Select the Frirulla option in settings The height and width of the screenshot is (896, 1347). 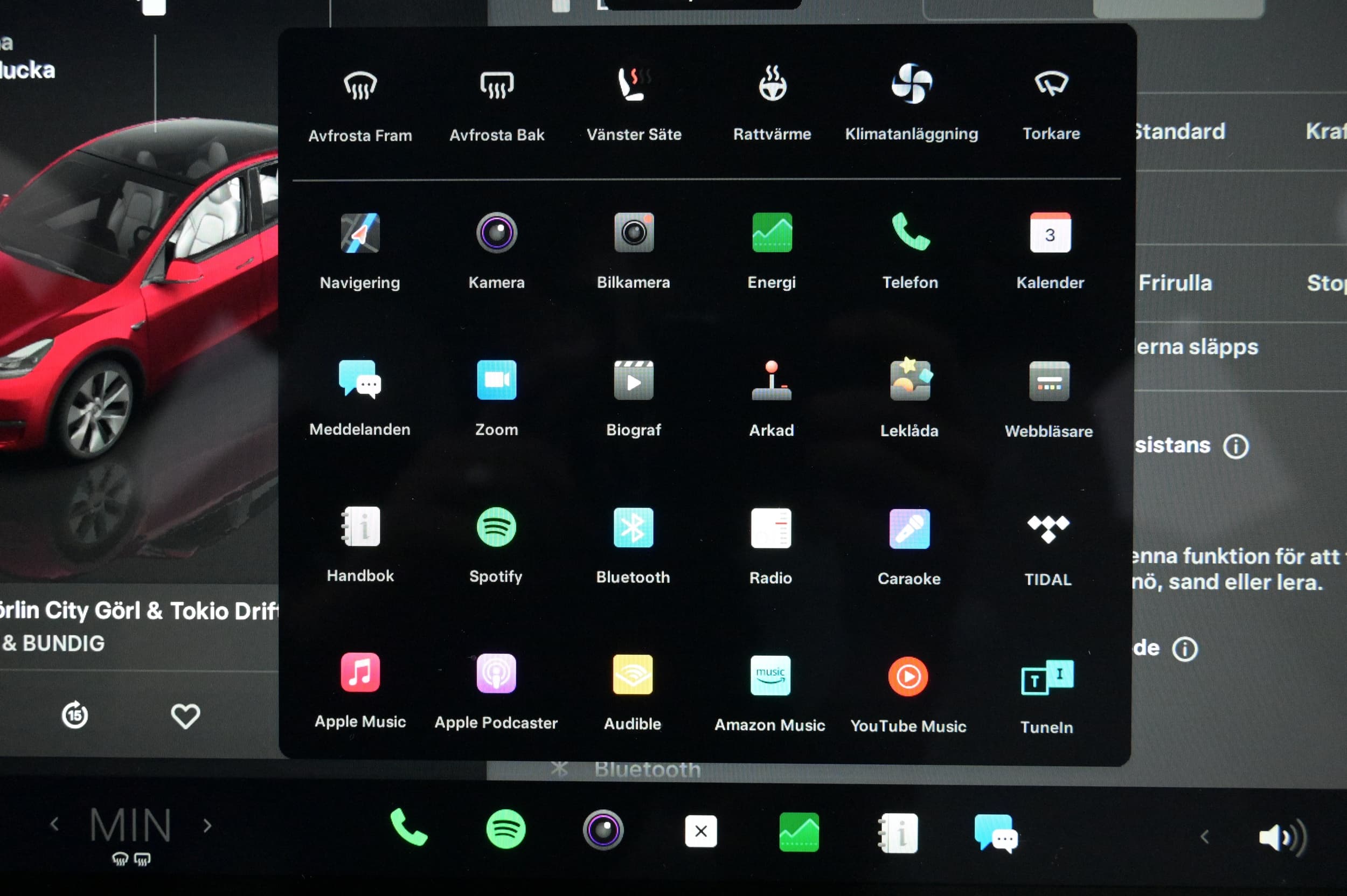pyautogui.click(x=1175, y=283)
